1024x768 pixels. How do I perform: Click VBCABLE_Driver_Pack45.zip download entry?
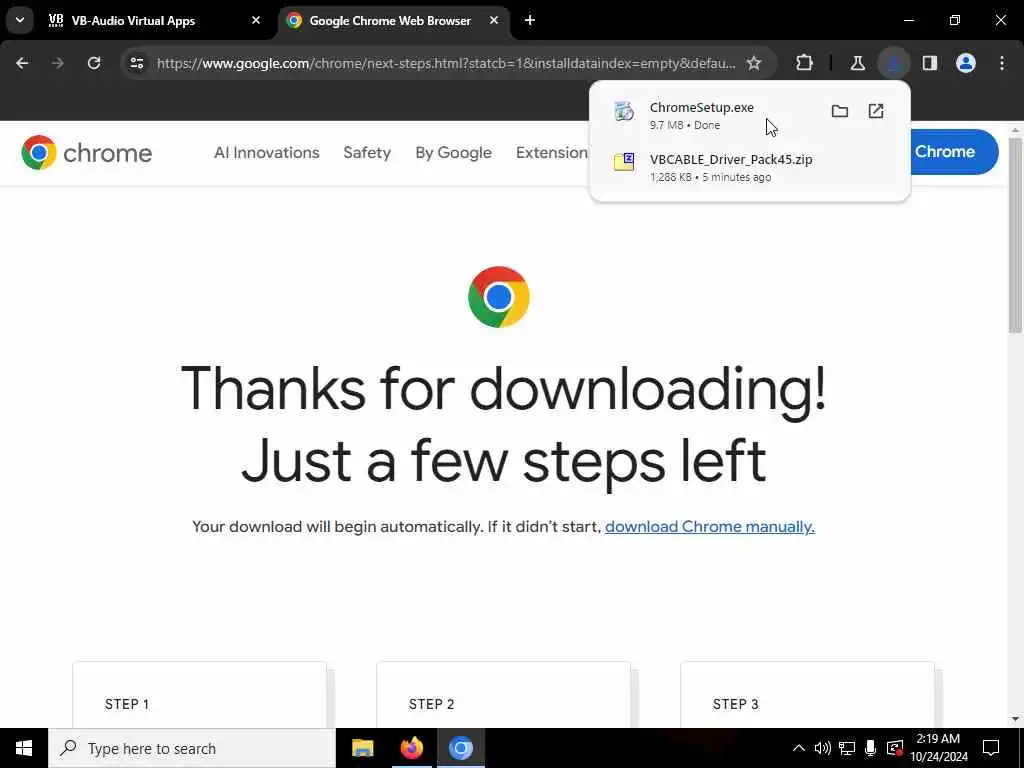pos(749,167)
